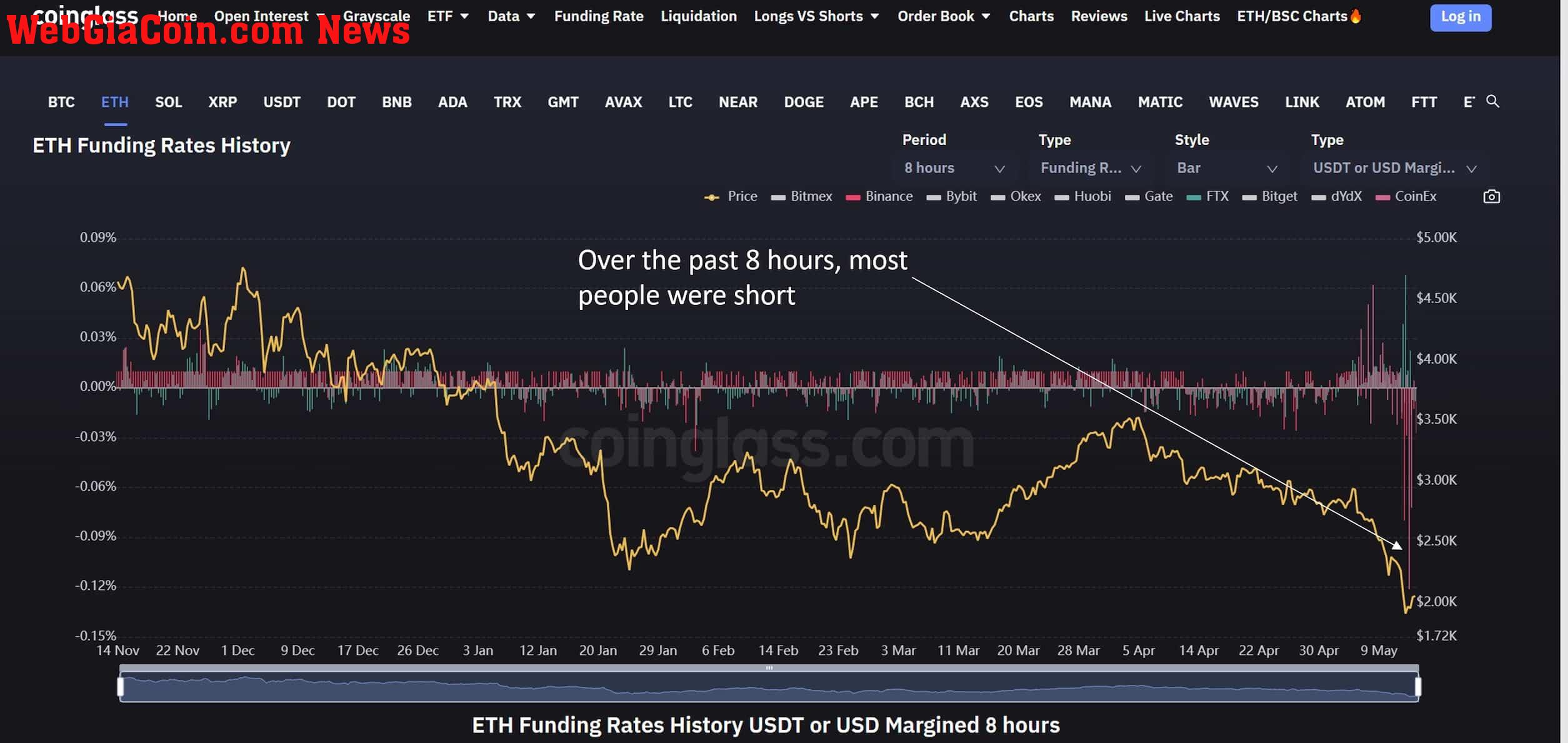Click the Log in button
The image size is (1568, 743).
click(x=1461, y=17)
